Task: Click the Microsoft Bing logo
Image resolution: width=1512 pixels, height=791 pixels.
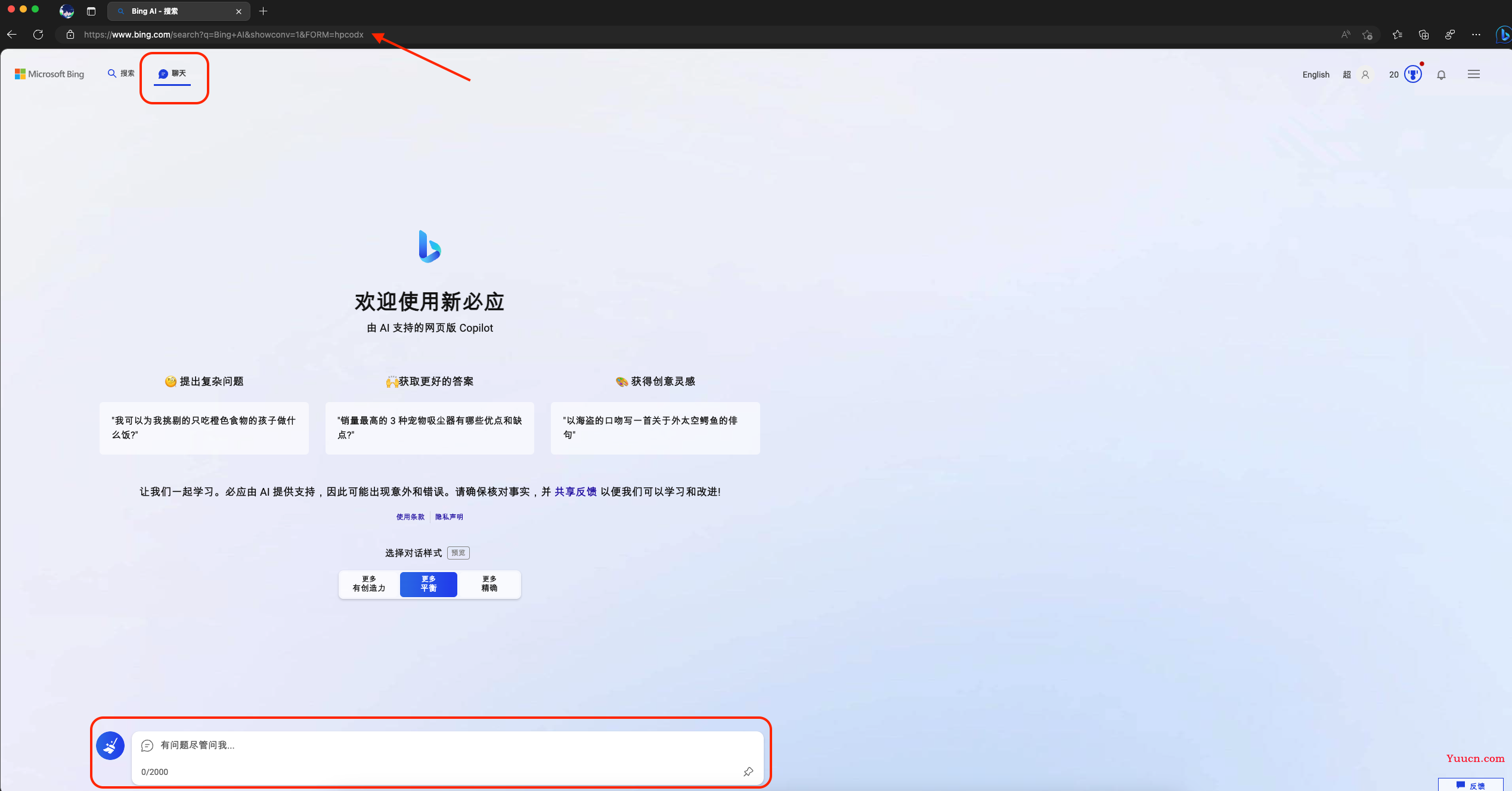Action: pos(49,74)
